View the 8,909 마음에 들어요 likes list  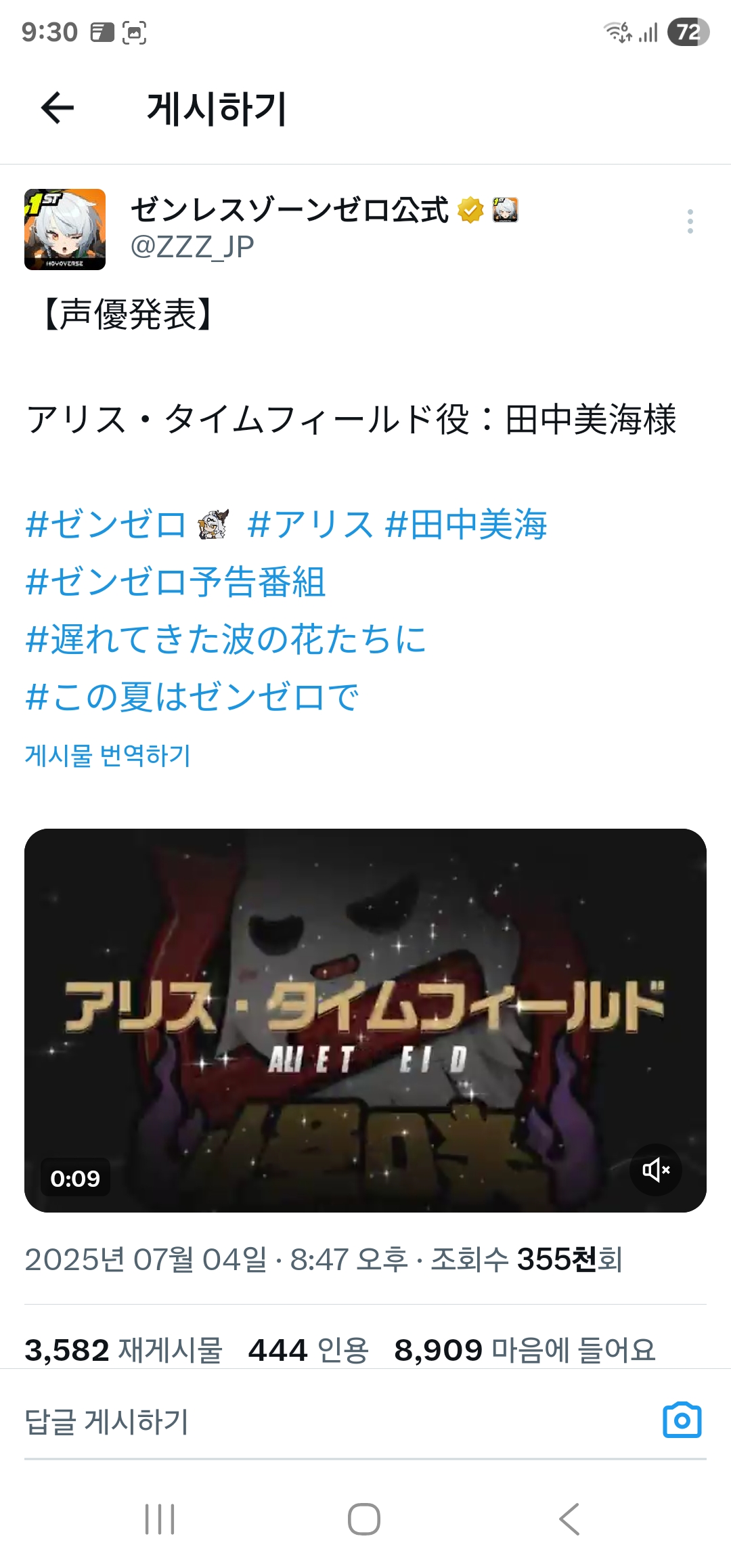pos(525,1350)
